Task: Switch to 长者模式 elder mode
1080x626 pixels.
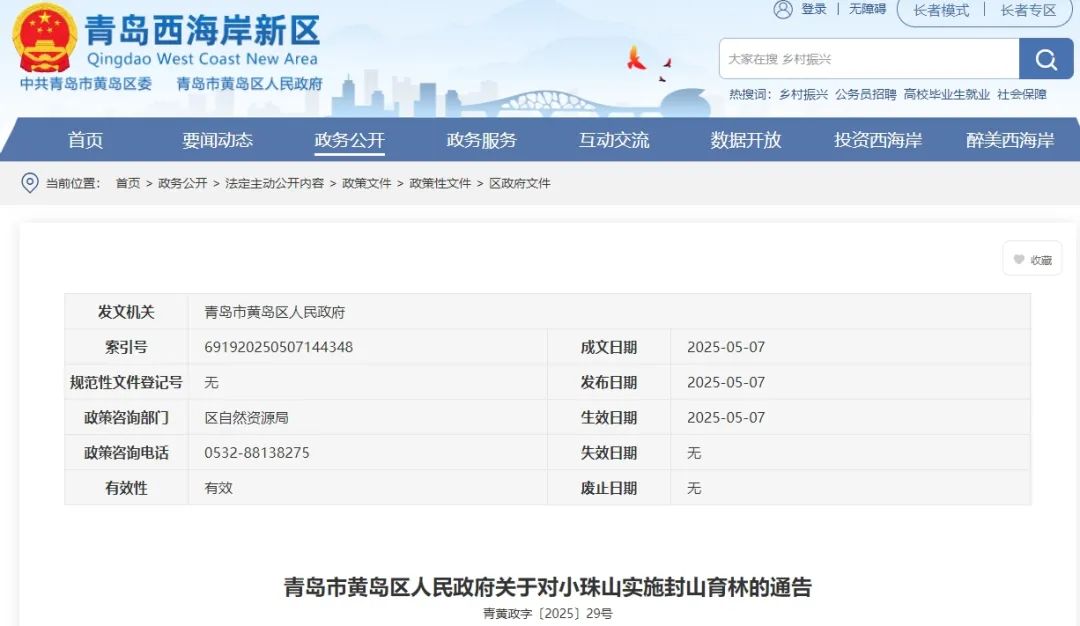Action: (941, 10)
